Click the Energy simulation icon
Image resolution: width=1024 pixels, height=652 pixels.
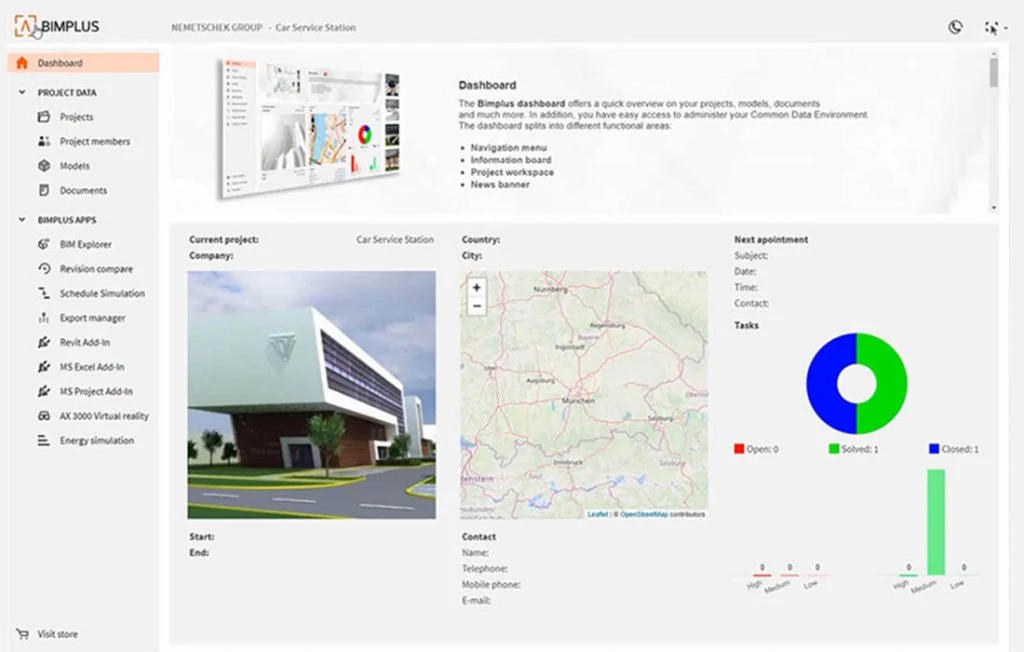coord(44,440)
